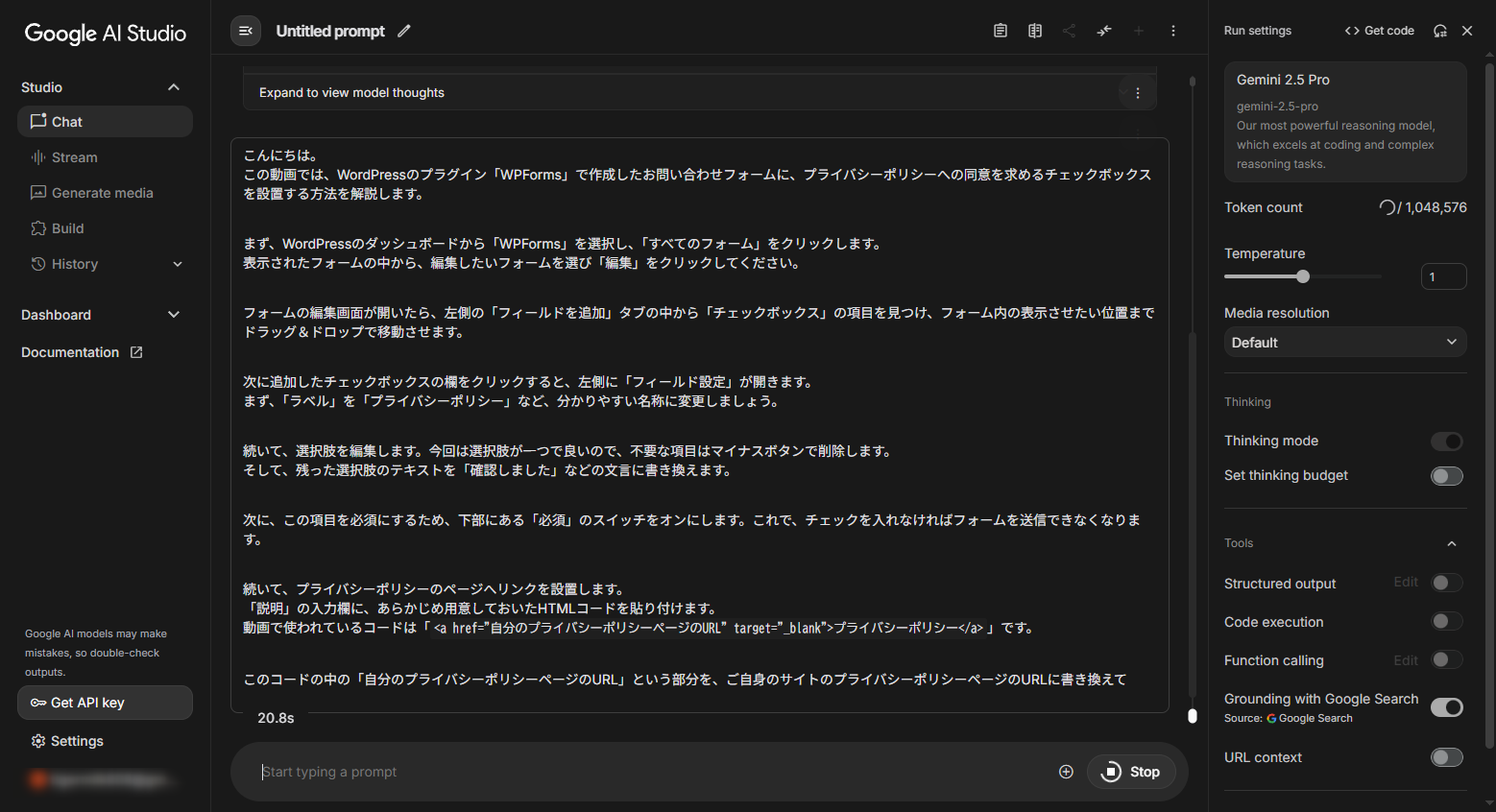
Task: Click Edit next to Function calling
Action: tap(1406, 660)
